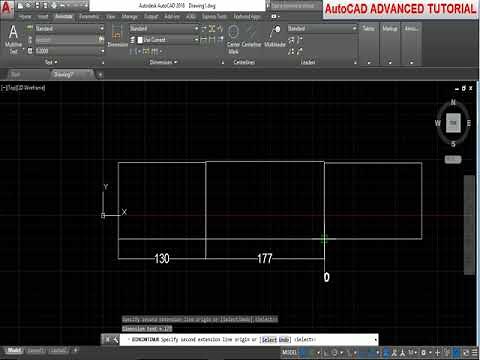Add a new drawing tab

(x=100, y=75)
